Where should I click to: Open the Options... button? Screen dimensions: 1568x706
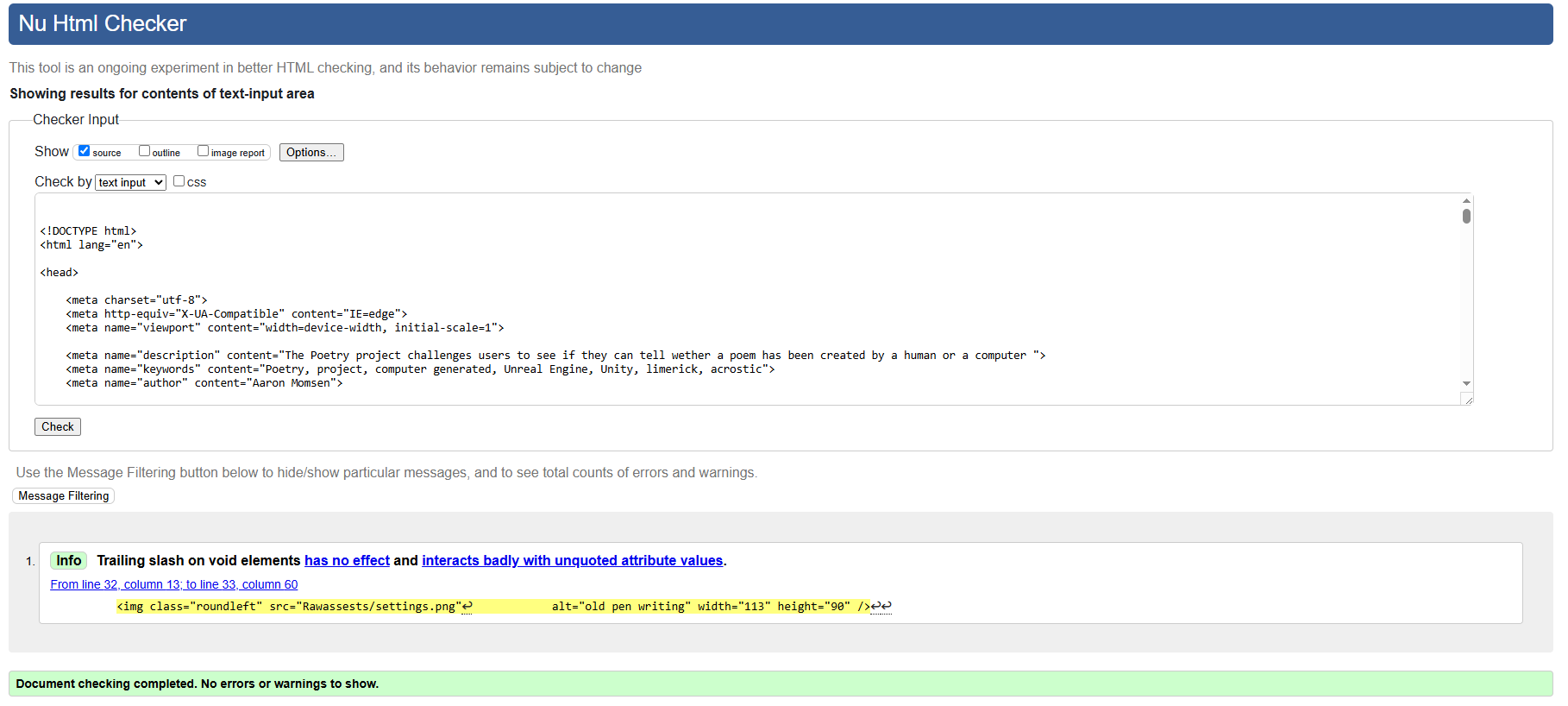311,153
